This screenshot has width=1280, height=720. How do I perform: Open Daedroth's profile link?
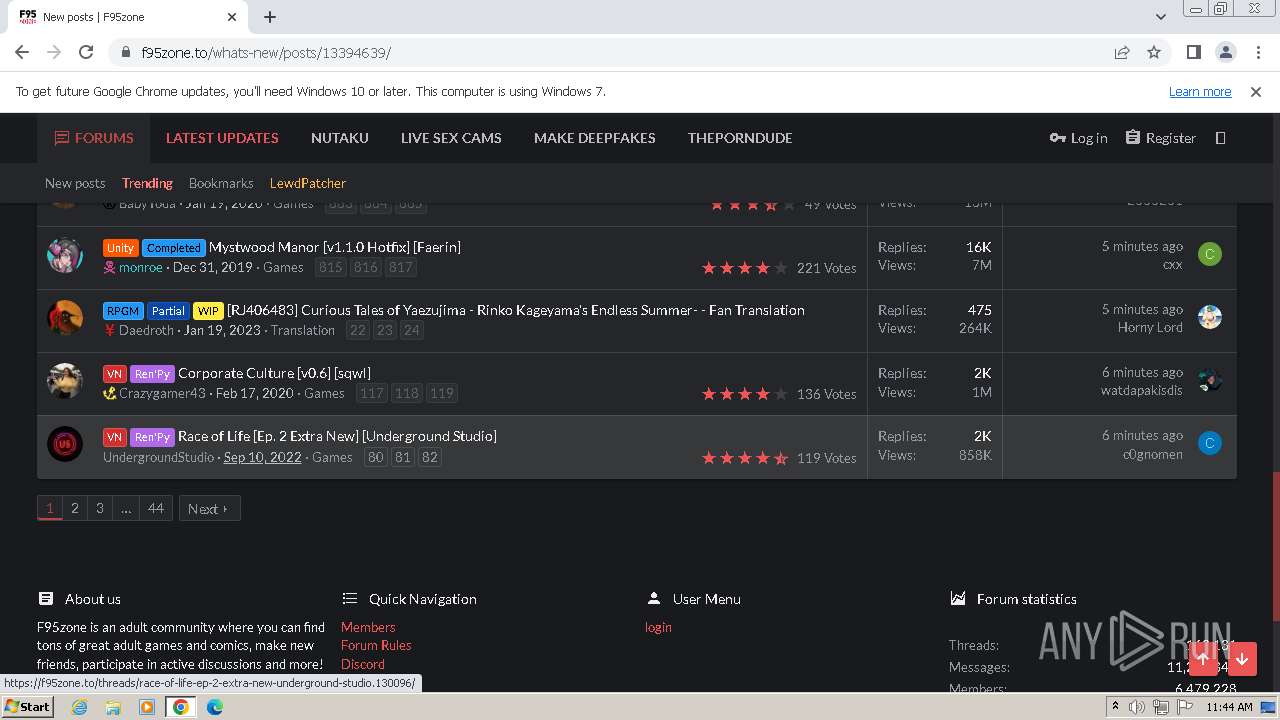[147, 330]
